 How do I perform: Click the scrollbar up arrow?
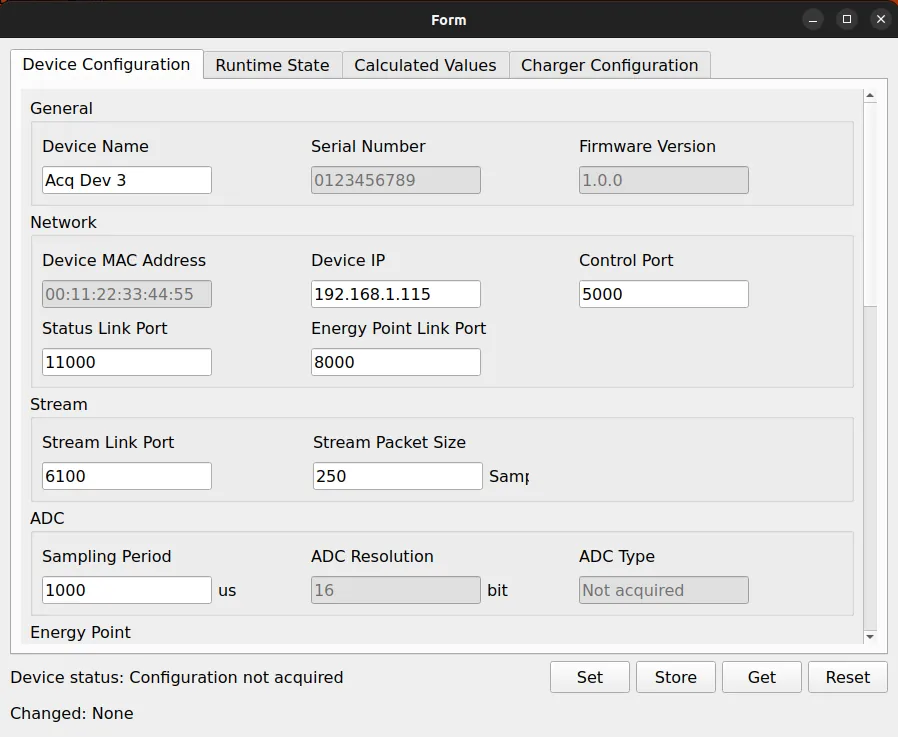(x=871, y=96)
